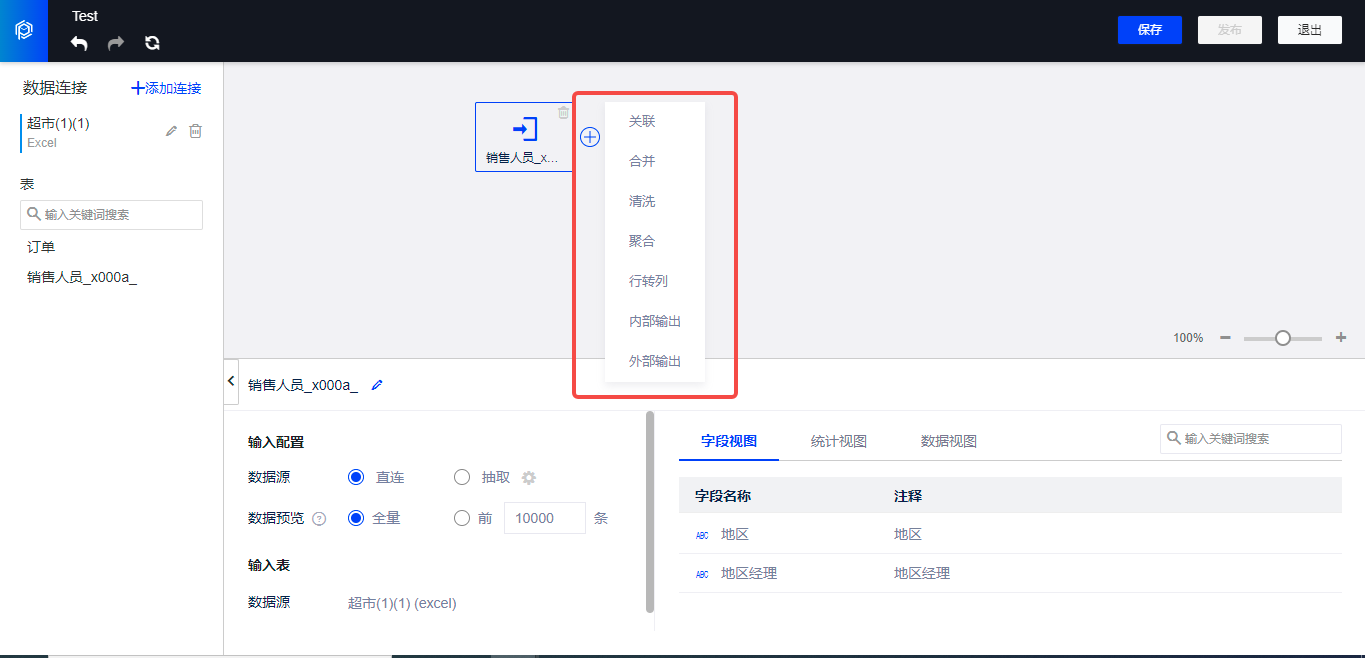This screenshot has height=658, width=1365.
Task: Click the 字段名称 column header
Action: [723, 495]
